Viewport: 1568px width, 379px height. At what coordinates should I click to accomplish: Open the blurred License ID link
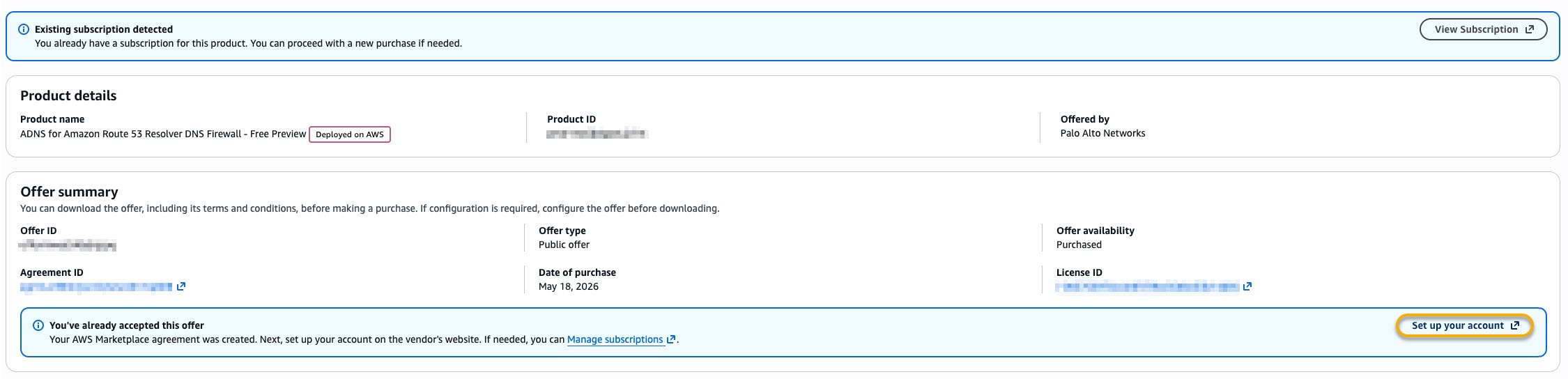pyautogui.click(x=1148, y=286)
